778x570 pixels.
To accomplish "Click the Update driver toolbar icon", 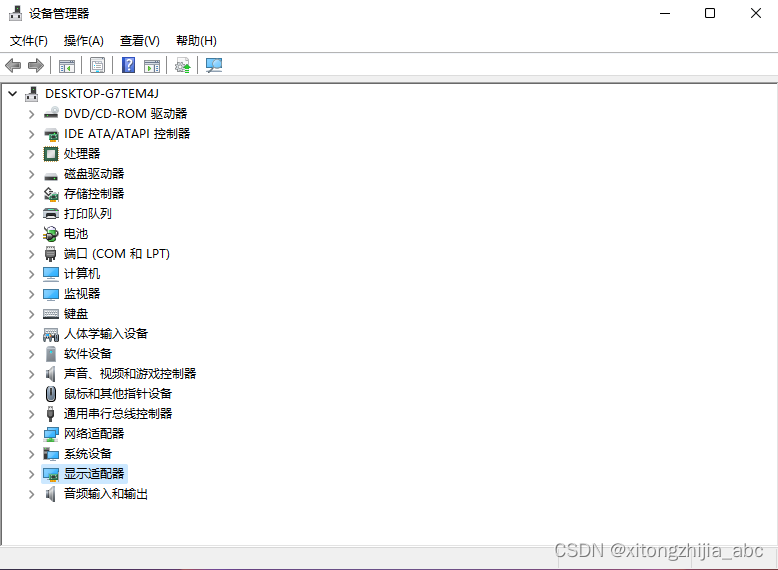I will pyautogui.click(x=183, y=65).
